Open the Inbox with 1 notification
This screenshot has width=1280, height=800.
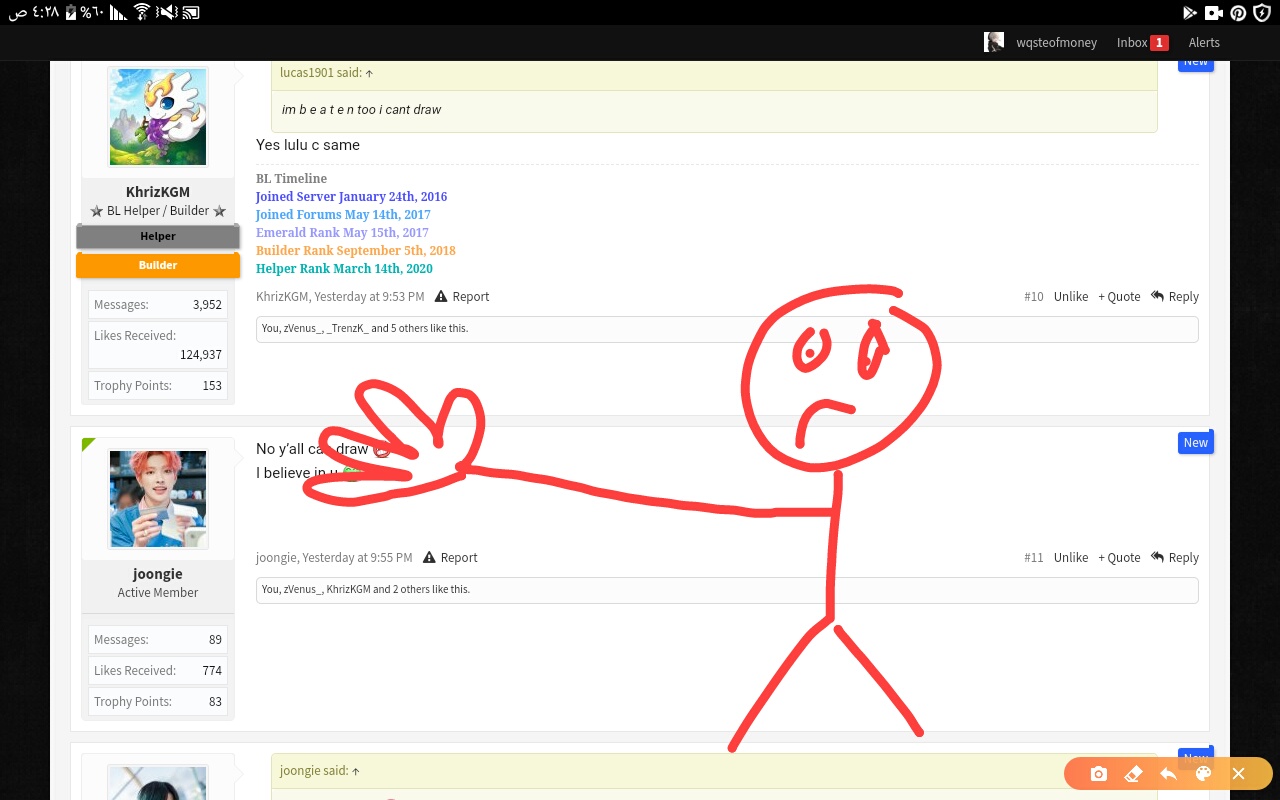pyautogui.click(x=1142, y=43)
